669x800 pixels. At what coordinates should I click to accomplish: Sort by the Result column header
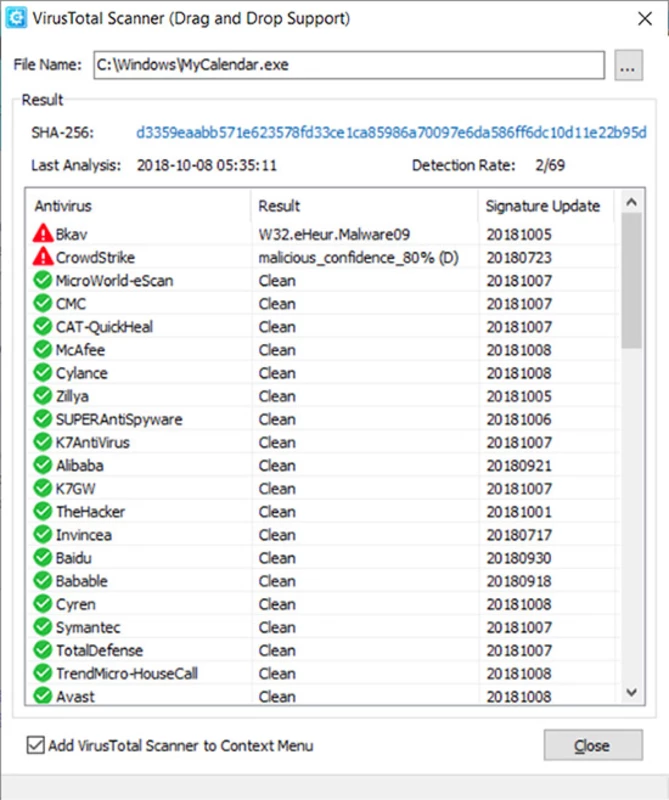click(364, 206)
